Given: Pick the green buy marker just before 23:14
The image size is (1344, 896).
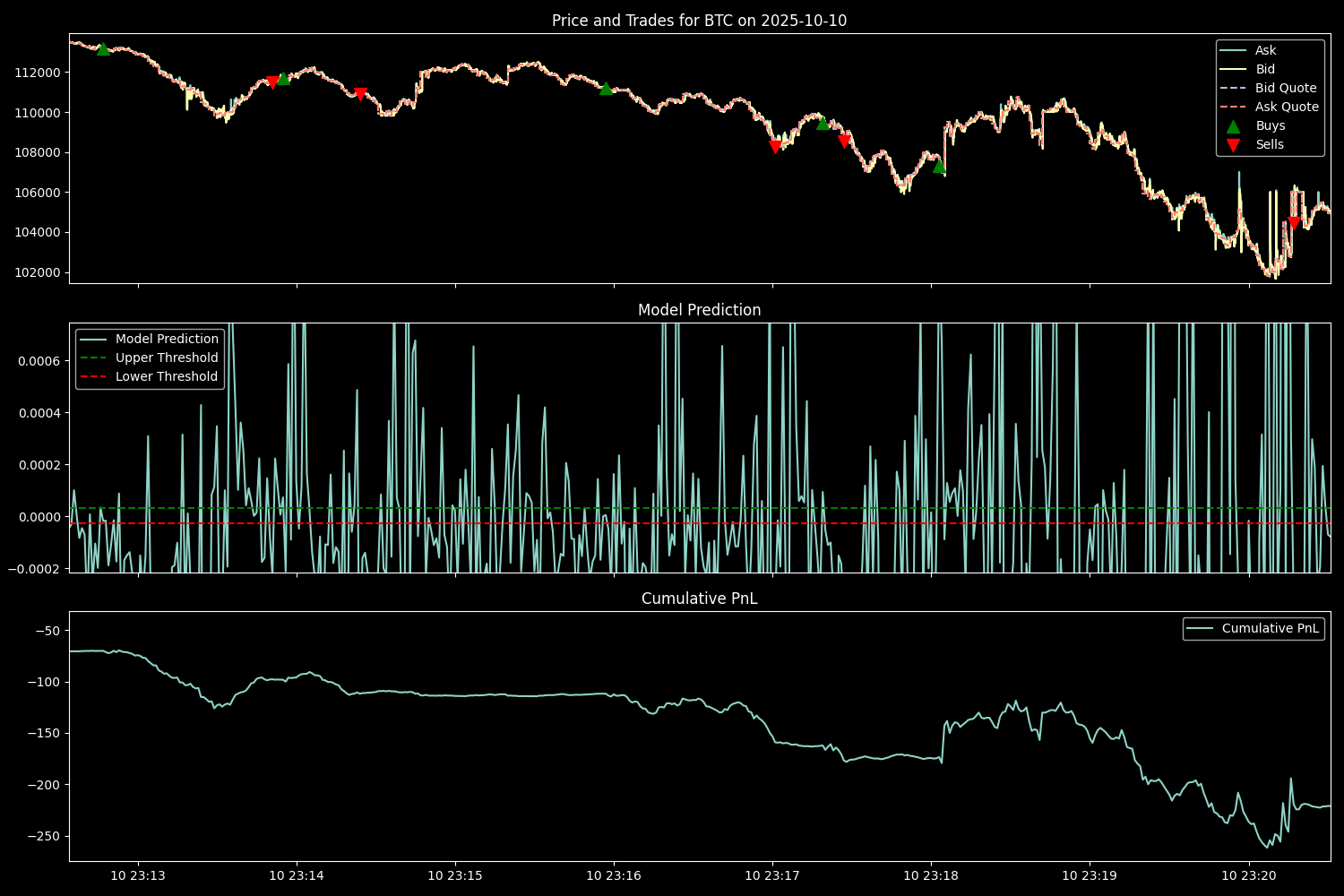Looking at the screenshot, I should (283, 78).
